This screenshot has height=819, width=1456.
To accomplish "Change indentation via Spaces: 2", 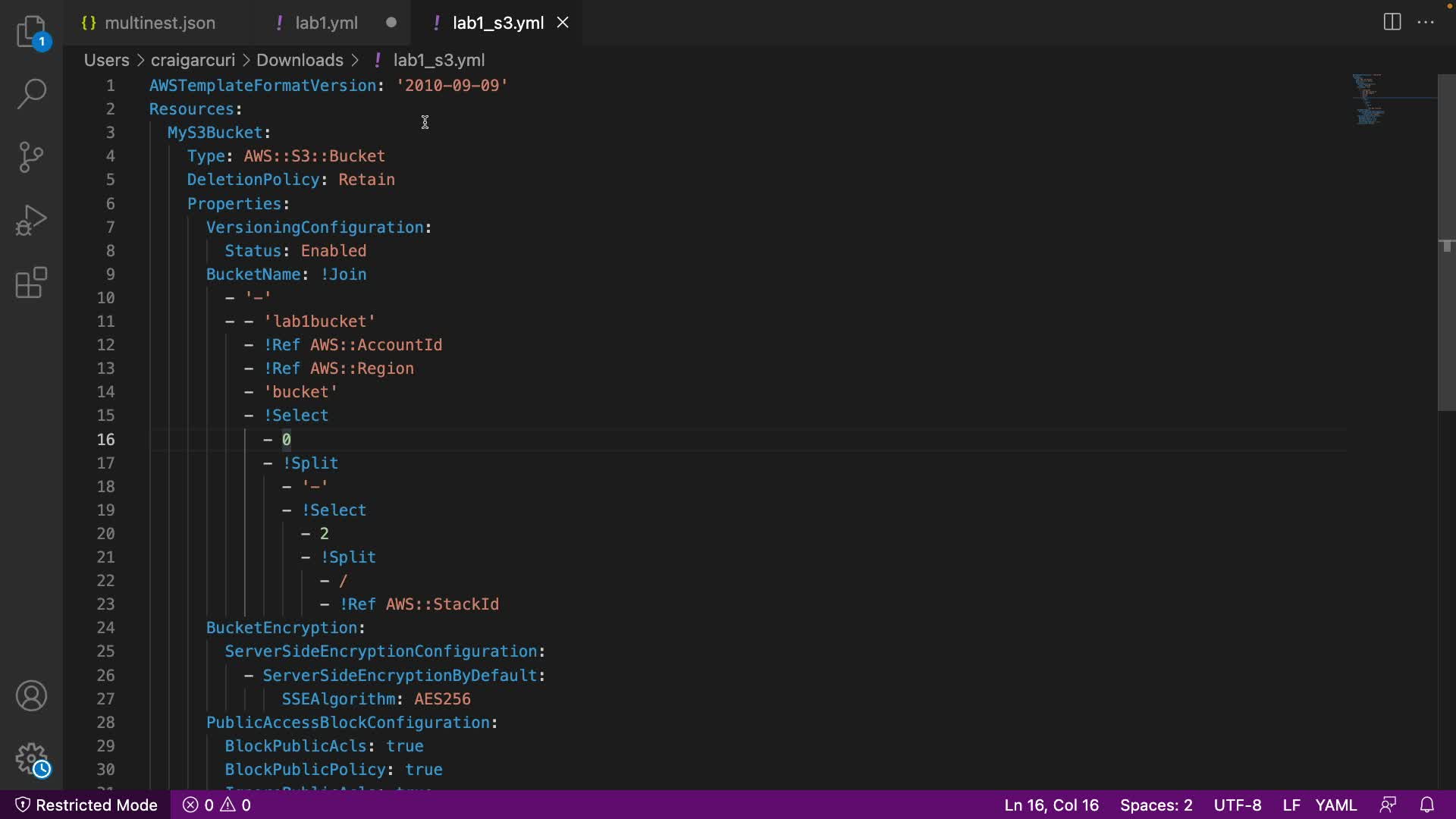I will pyautogui.click(x=1156, y=805).
